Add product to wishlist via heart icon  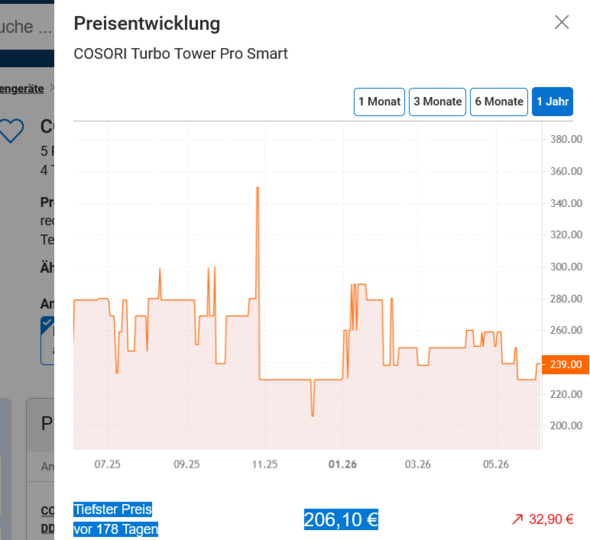pos(11,131)
